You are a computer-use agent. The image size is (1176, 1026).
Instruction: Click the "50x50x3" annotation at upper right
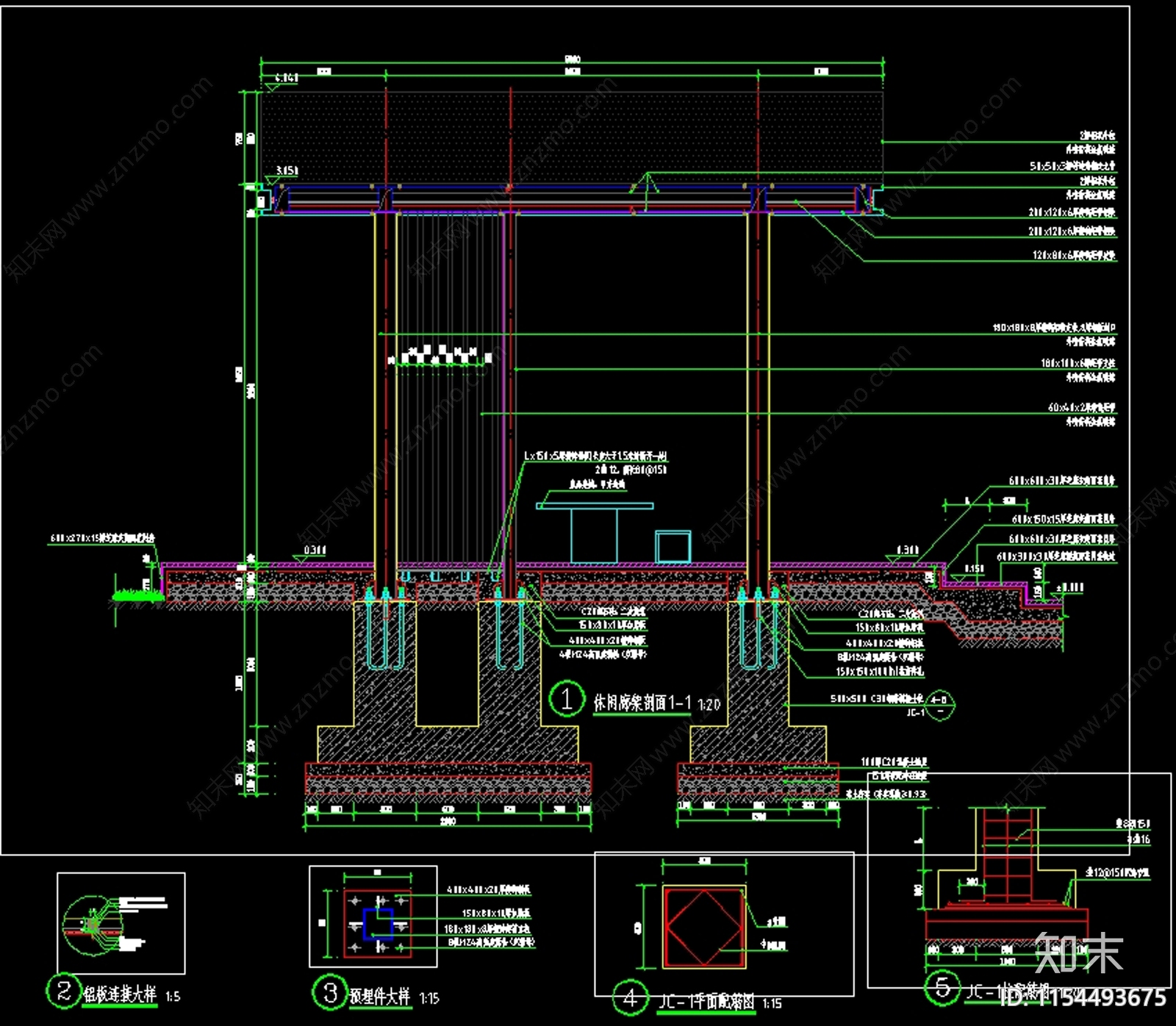coord(1072,166)
